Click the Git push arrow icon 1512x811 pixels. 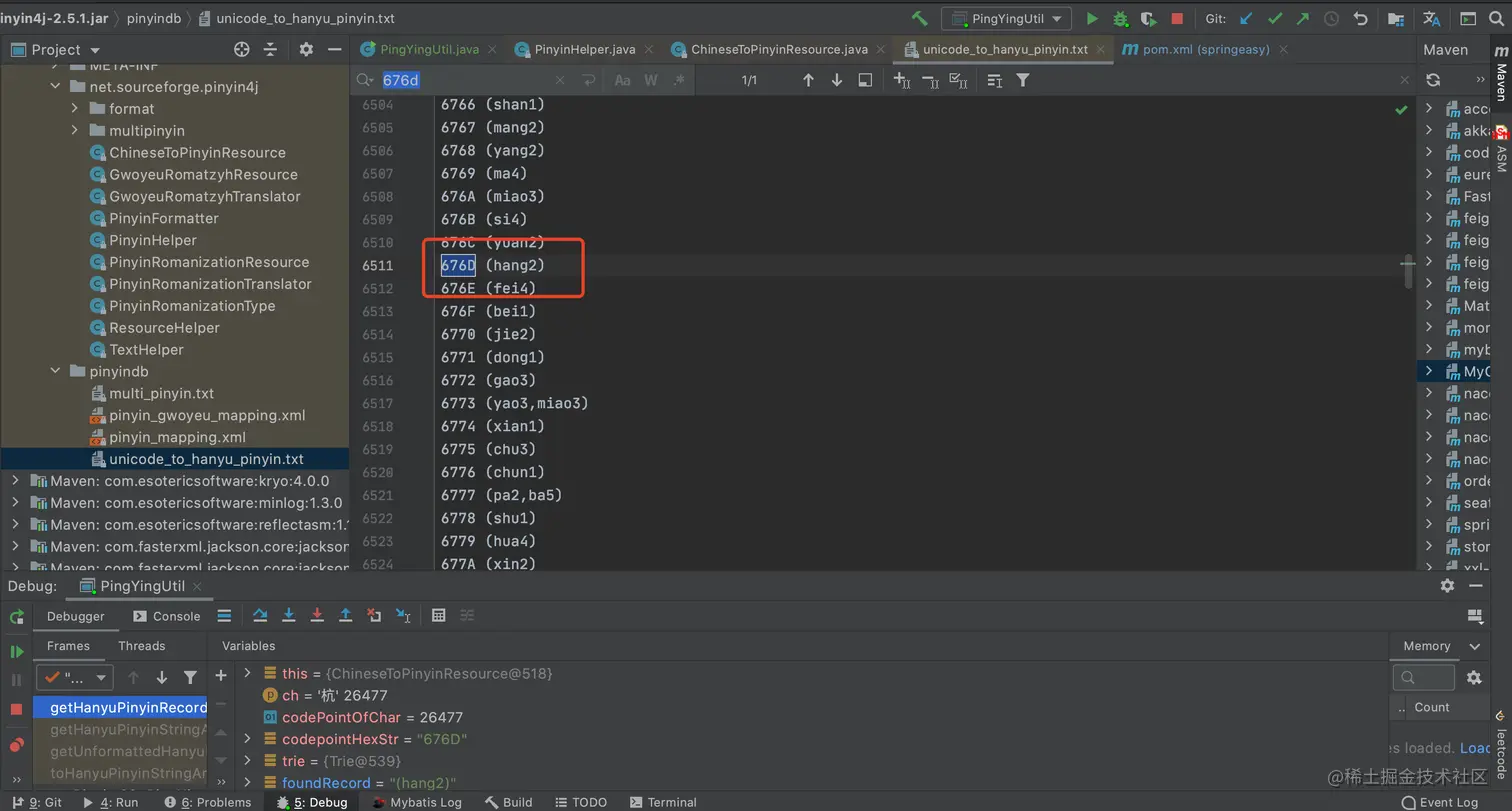1303,19
